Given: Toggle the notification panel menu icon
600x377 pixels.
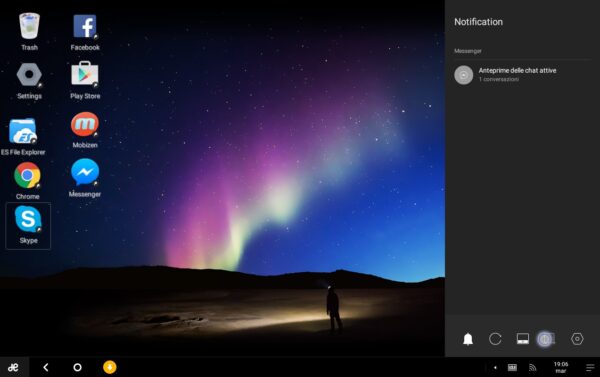Looking at the screenshot, I should tap(590, 368).
